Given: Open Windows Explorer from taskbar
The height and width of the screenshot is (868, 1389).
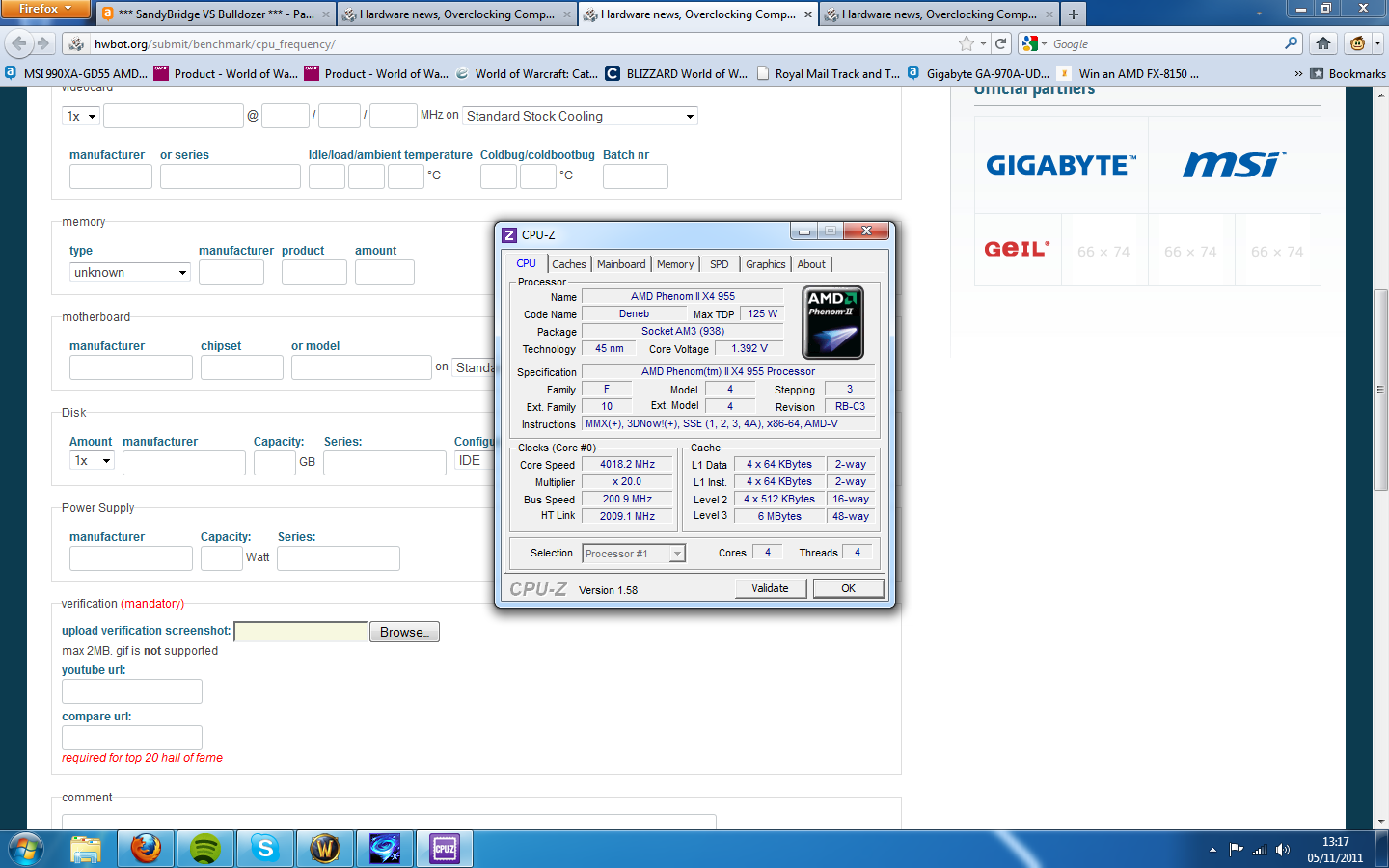Looking at the screenshot, I should [x=86, y=849].
